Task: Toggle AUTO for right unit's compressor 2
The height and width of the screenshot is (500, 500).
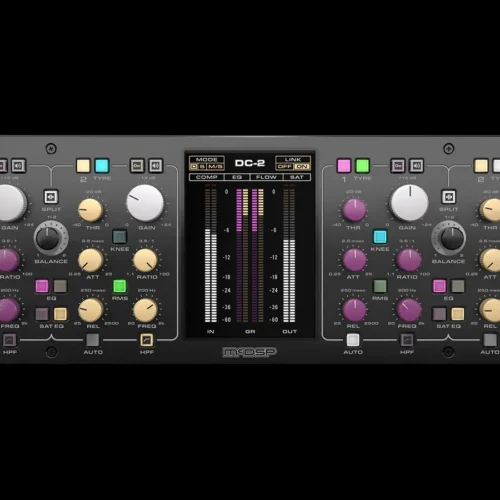Action: tap(490, 340)
